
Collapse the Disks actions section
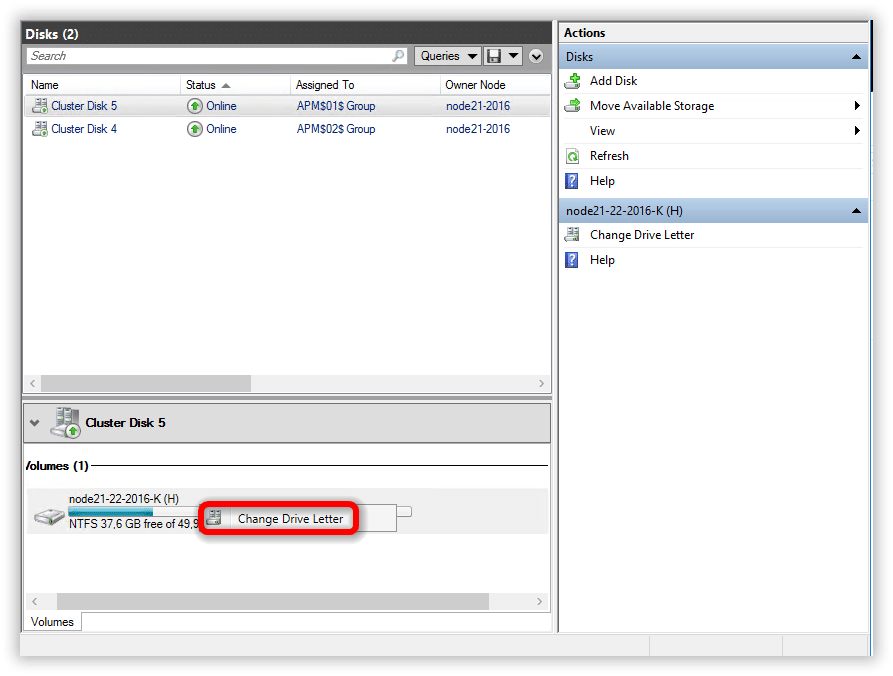(856, 57)
